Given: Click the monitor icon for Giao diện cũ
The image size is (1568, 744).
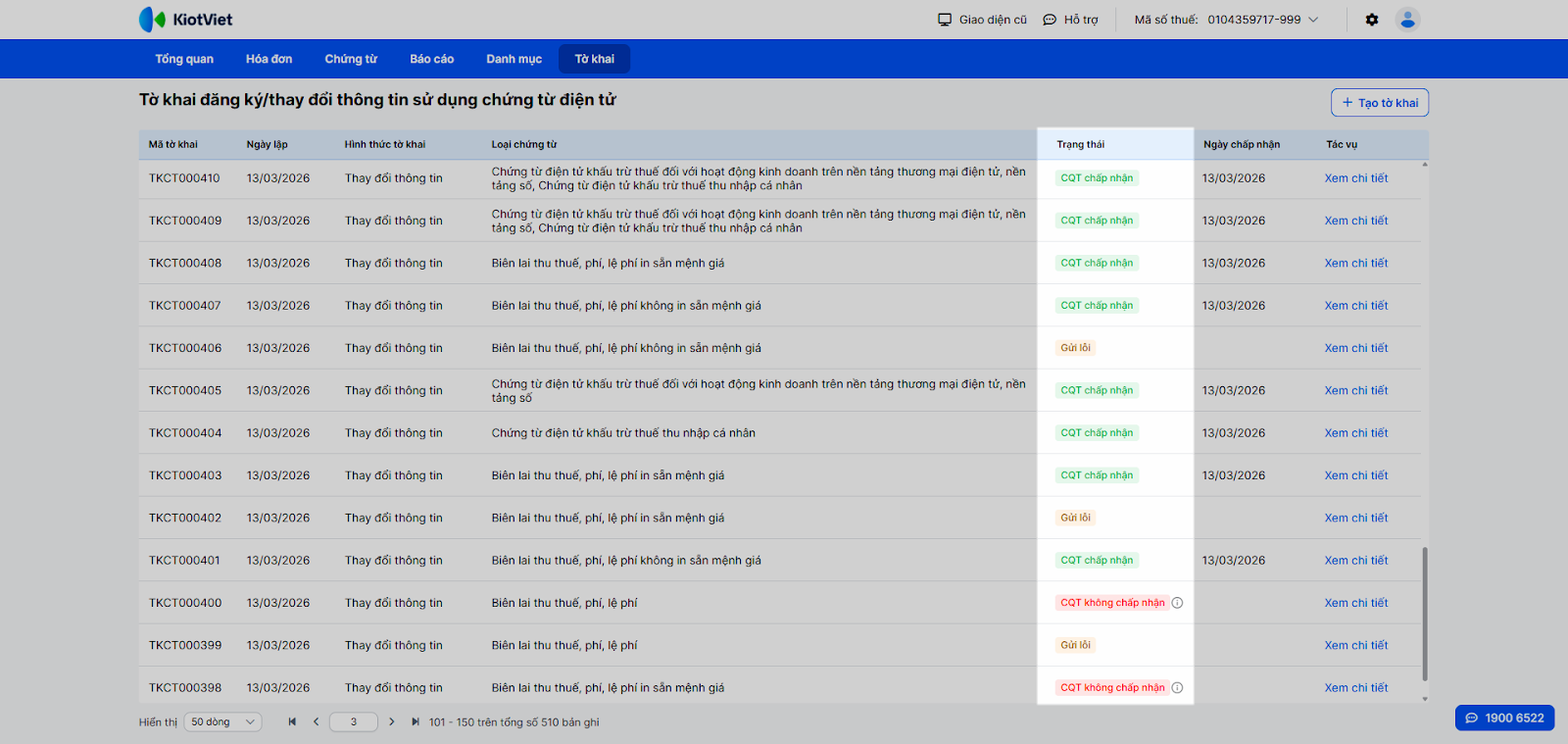Looking at the screenshot, I should coord(945,20).
